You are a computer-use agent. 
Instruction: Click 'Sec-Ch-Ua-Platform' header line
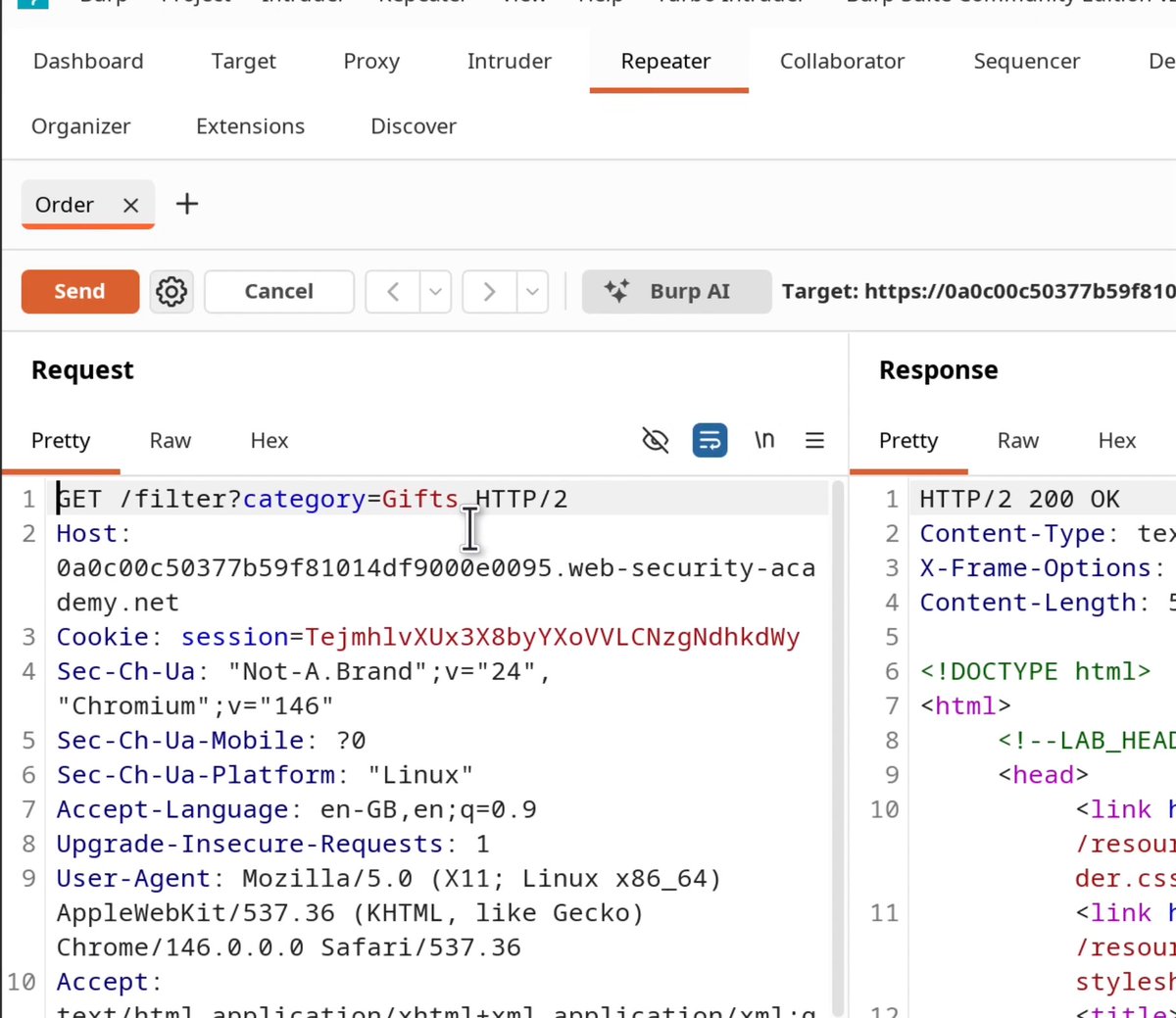(265, 775)
